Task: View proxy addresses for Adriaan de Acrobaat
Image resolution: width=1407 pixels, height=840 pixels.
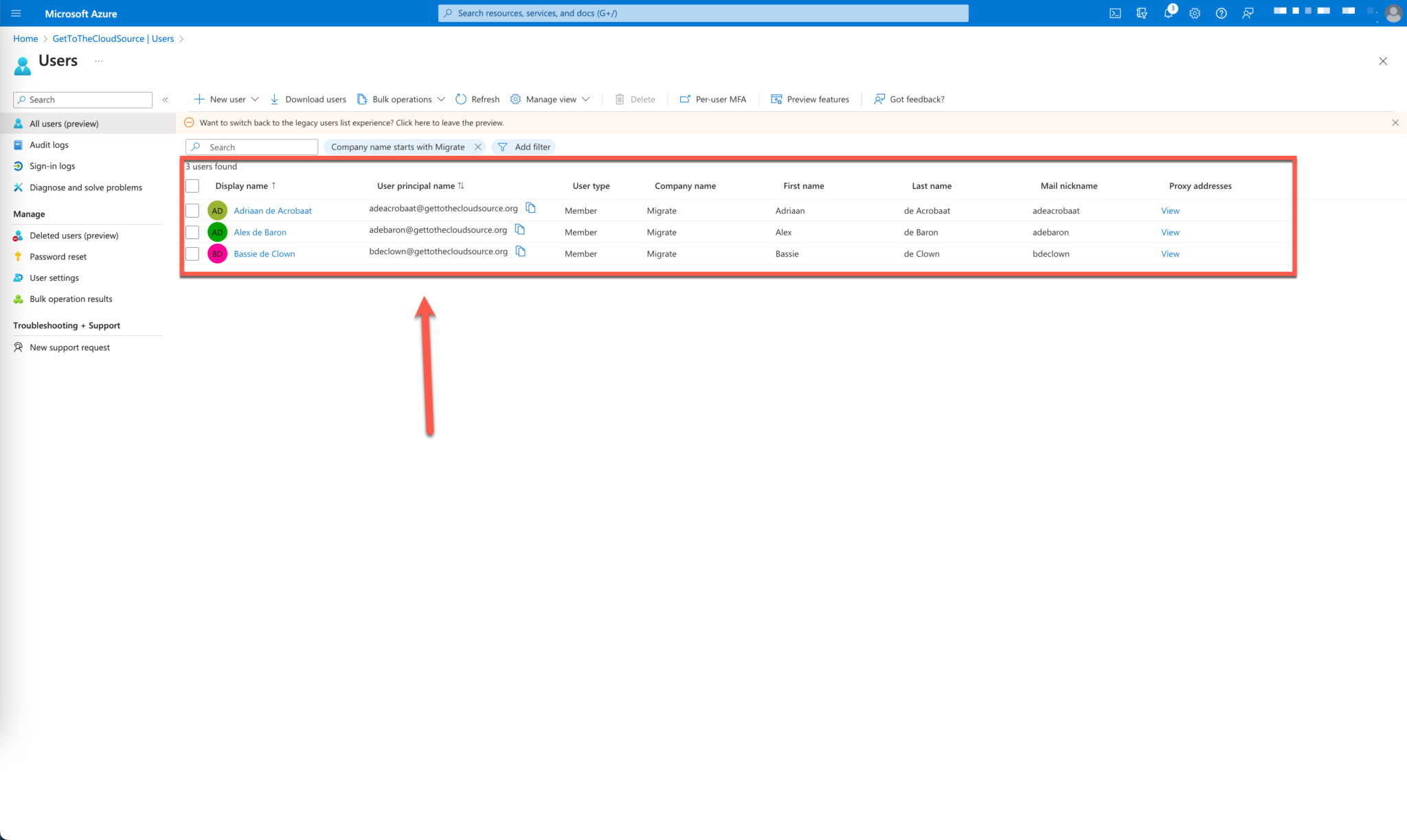Action: (x=1169, y=210)
